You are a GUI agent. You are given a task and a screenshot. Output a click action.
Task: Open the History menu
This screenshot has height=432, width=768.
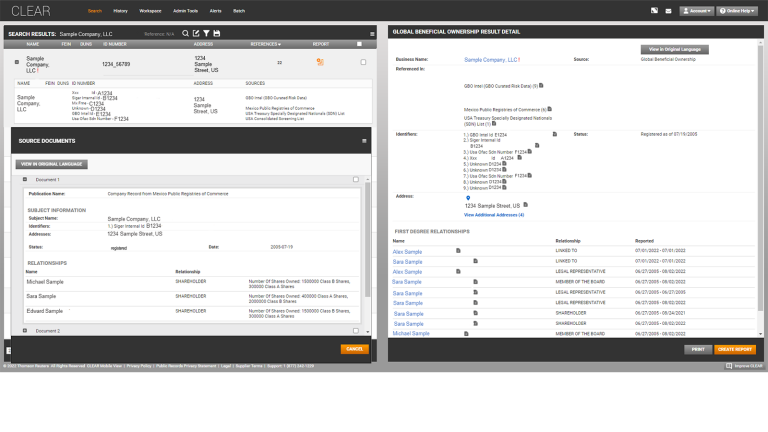point(120,10)
